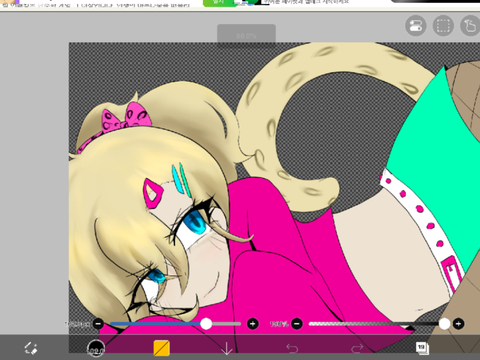480x360 pixels.
Task: Open the layers panel icon
Action: [x=422, y=348]
